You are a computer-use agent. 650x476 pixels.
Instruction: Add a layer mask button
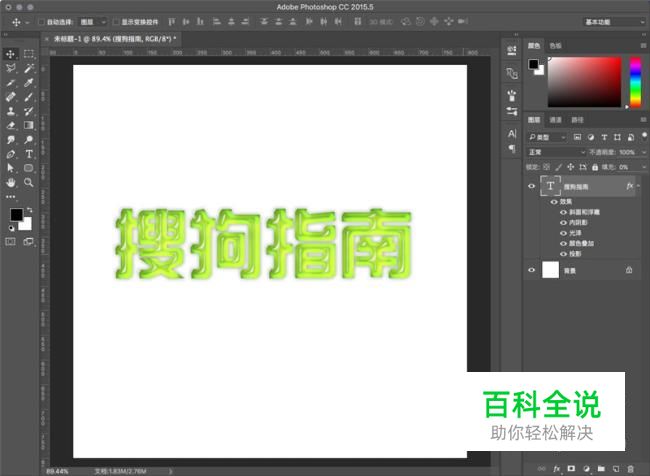pos(571,469)
